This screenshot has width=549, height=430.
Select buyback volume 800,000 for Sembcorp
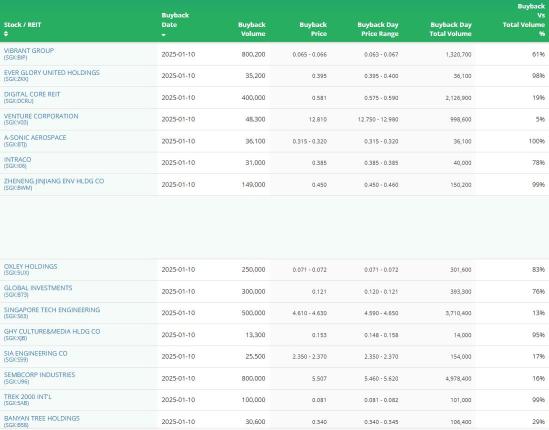(253, 379)
